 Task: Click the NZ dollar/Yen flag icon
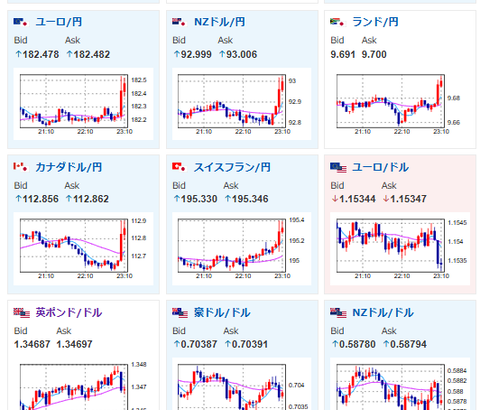point(179,22)
